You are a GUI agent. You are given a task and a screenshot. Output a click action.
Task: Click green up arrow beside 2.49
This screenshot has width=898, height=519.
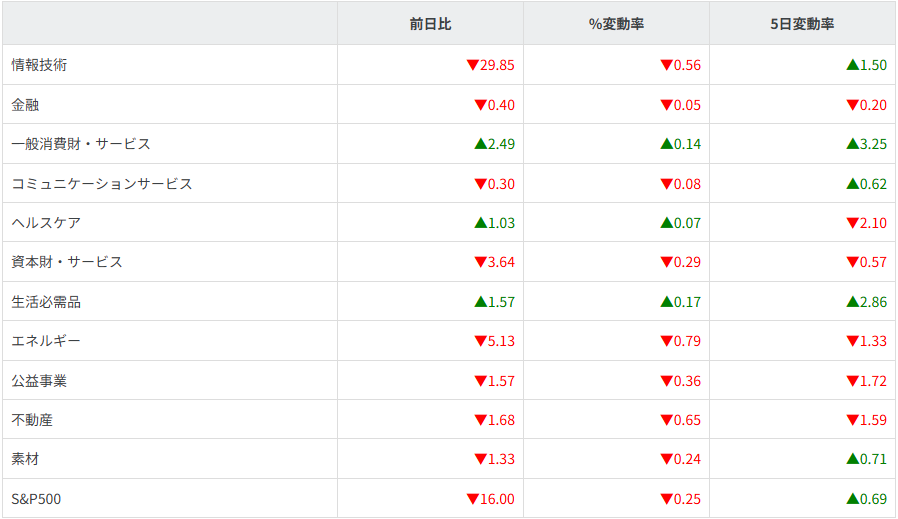click(480, 144)
